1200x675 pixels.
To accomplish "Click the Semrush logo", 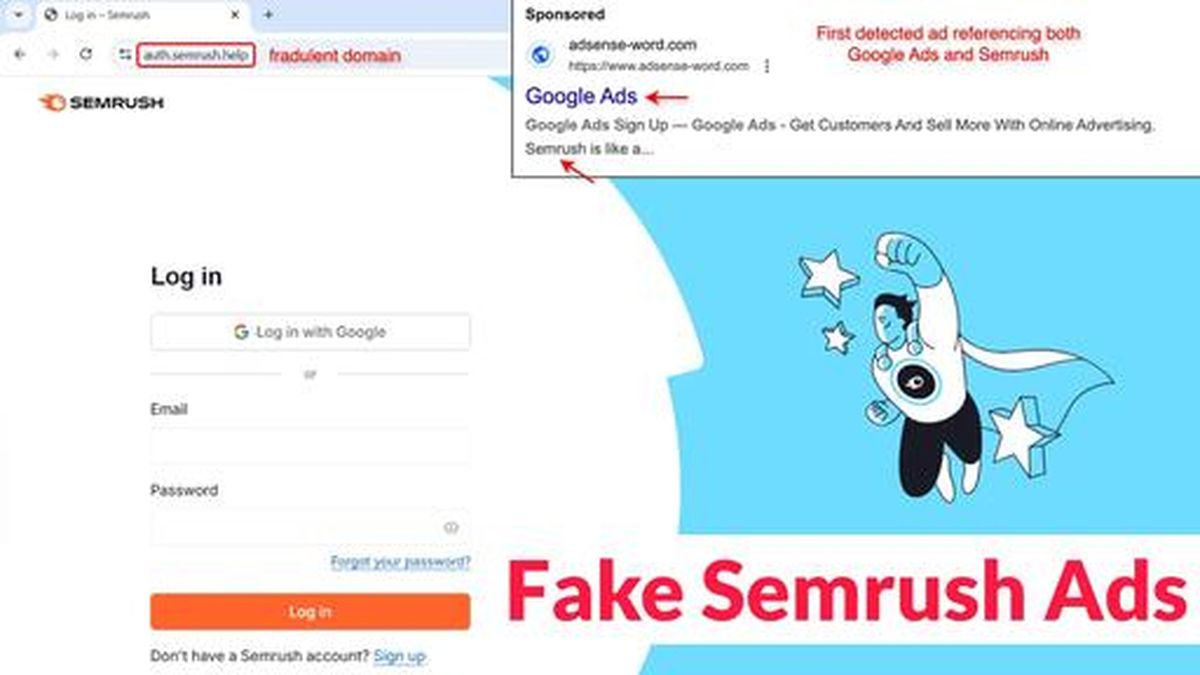I will coord(101,102).
